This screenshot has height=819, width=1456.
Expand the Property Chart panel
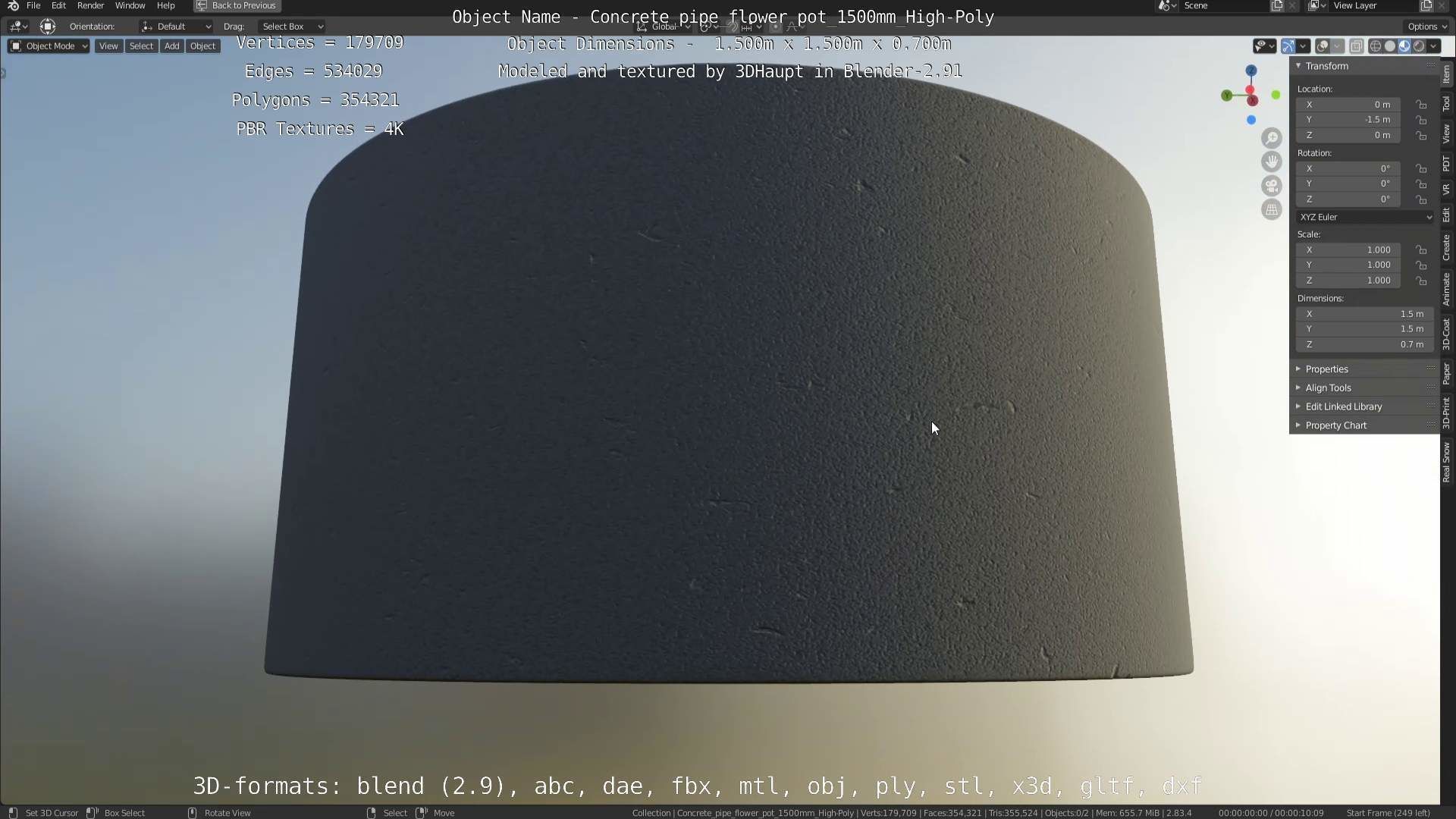(1335, 425)
